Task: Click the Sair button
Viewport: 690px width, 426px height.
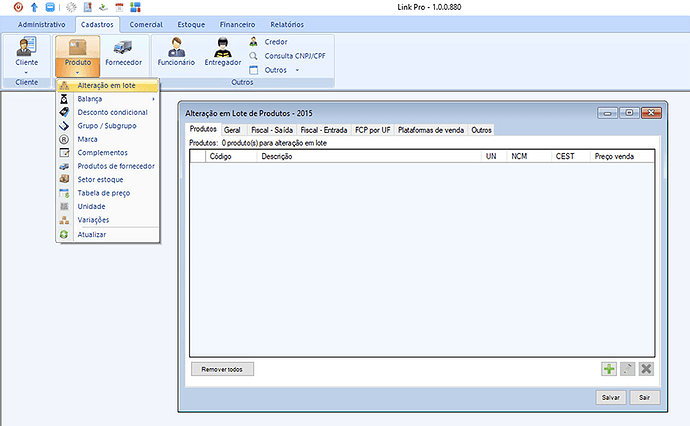Action: pyautogui.click(x=645, y=397)
